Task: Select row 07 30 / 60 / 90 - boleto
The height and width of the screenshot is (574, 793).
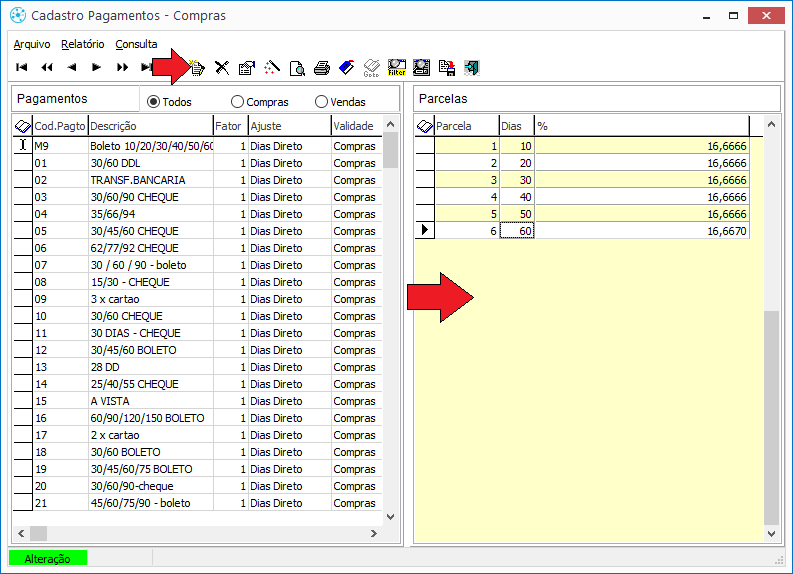Action: [197, 265]
